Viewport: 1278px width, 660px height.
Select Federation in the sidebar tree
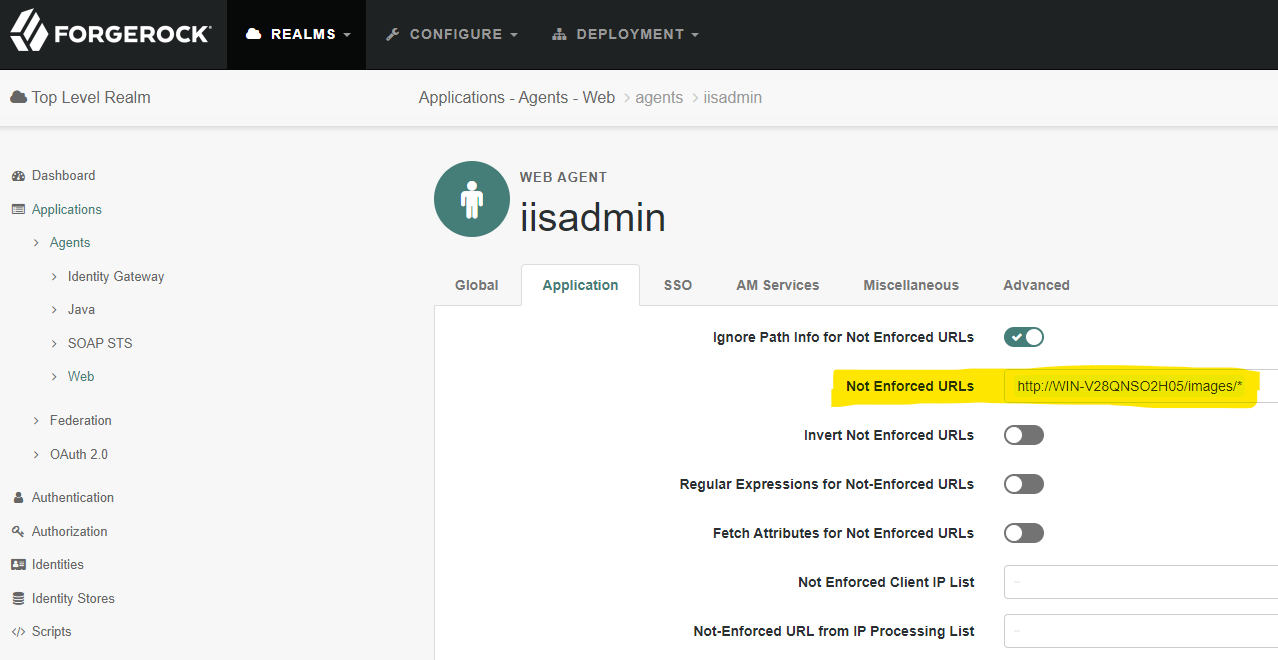(x=81, y=421)
